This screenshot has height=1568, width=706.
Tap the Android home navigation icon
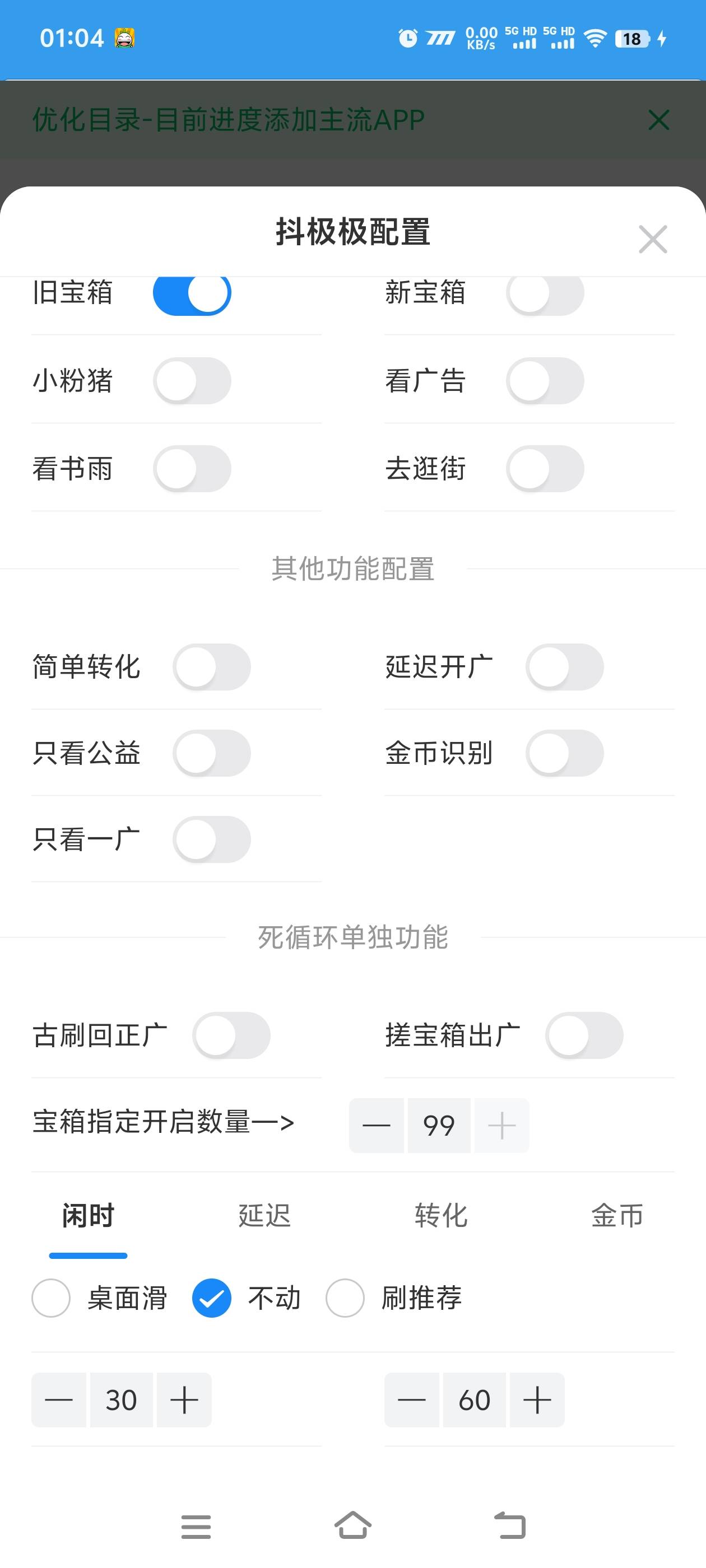pyautogui.click(x=352, y=1525)
